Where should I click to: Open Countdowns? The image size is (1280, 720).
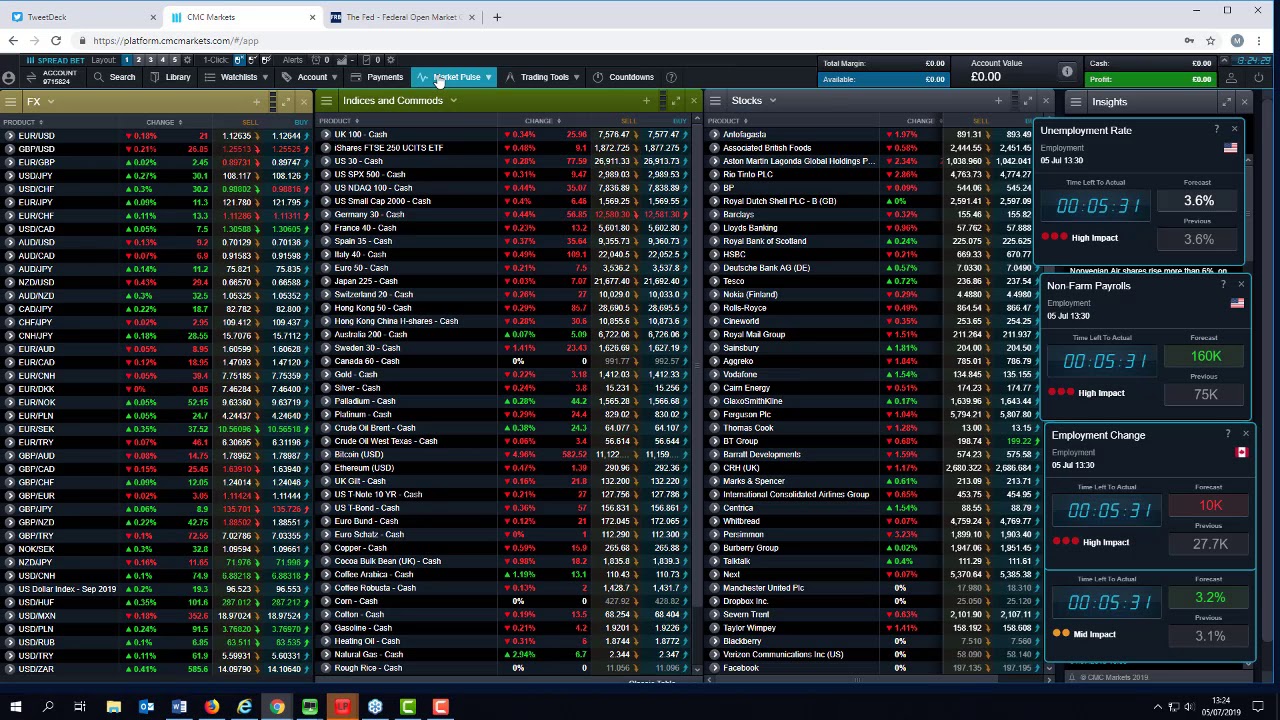click(x=623, y=77)
